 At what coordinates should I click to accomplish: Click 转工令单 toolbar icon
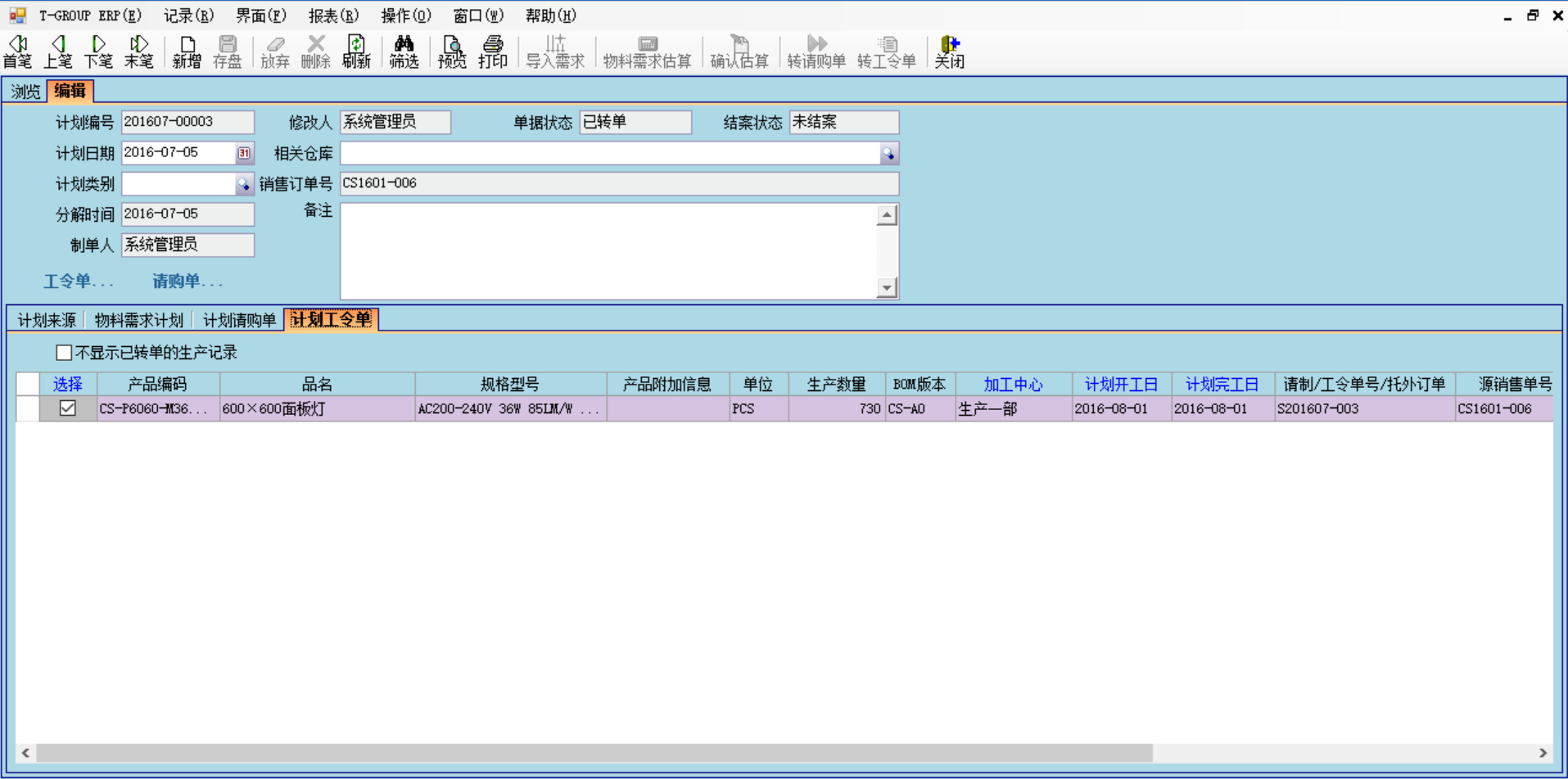(x=887, y=52)
